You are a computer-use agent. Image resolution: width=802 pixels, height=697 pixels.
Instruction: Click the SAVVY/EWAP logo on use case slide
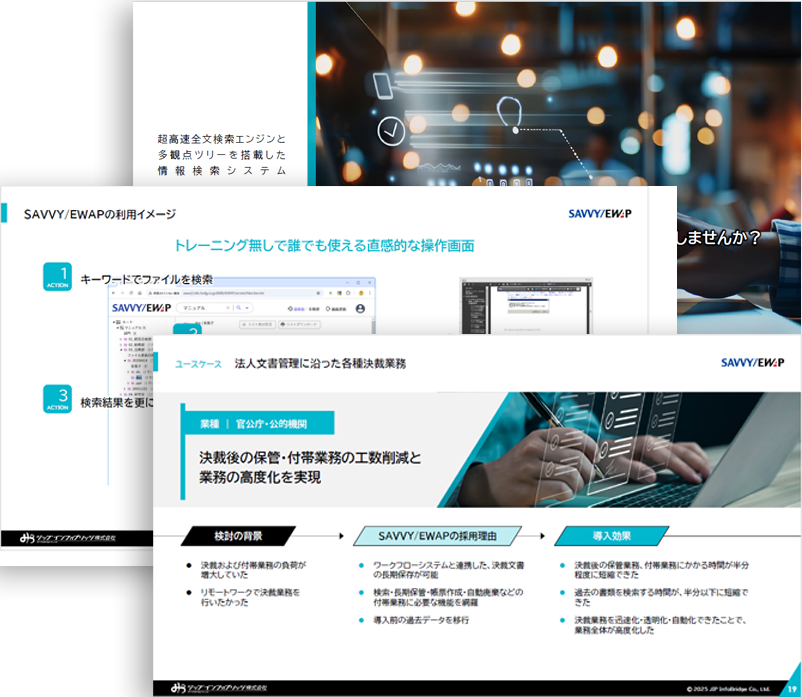click(753, 362)
